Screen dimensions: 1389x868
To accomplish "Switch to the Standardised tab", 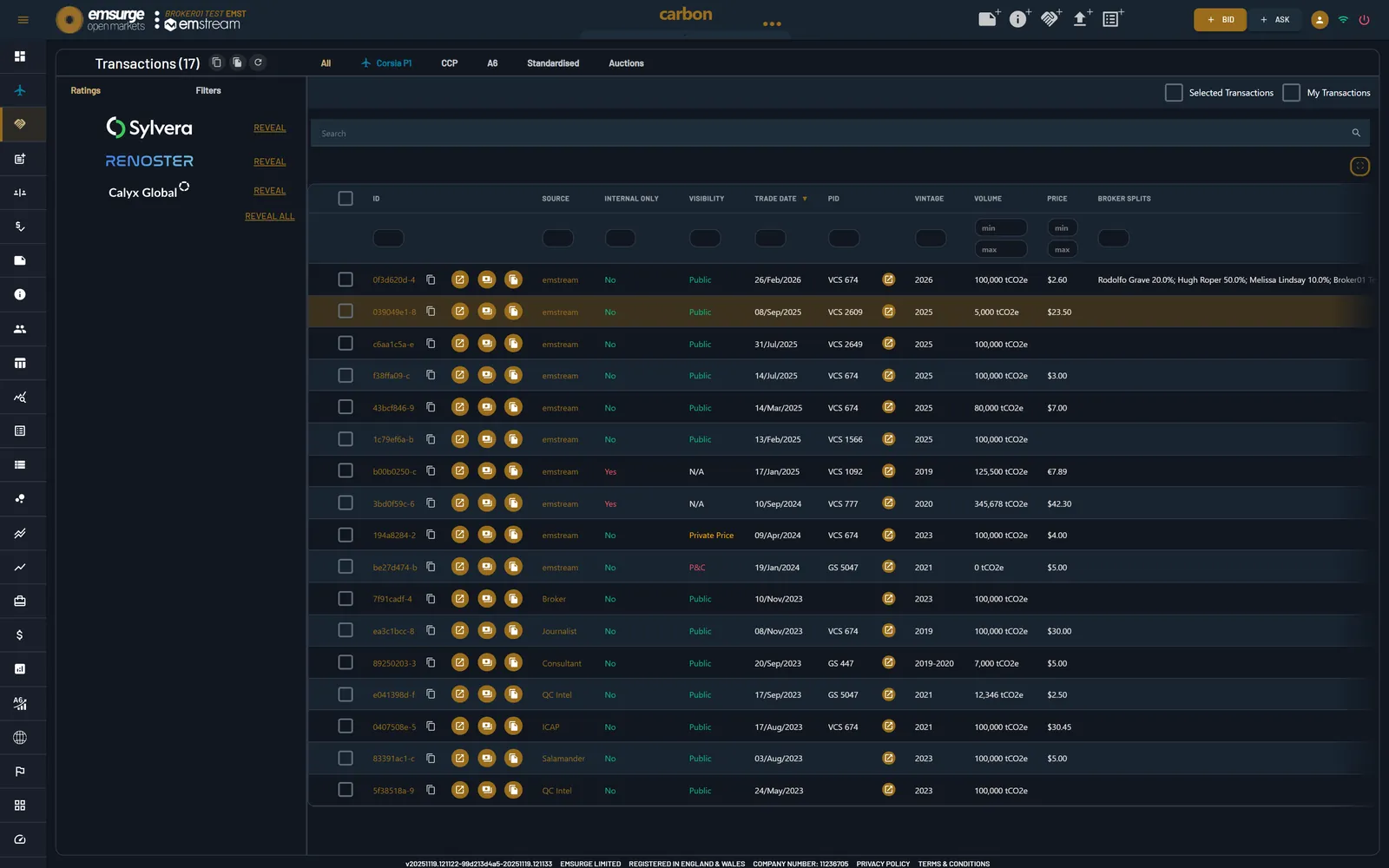I will pos(553,63).
